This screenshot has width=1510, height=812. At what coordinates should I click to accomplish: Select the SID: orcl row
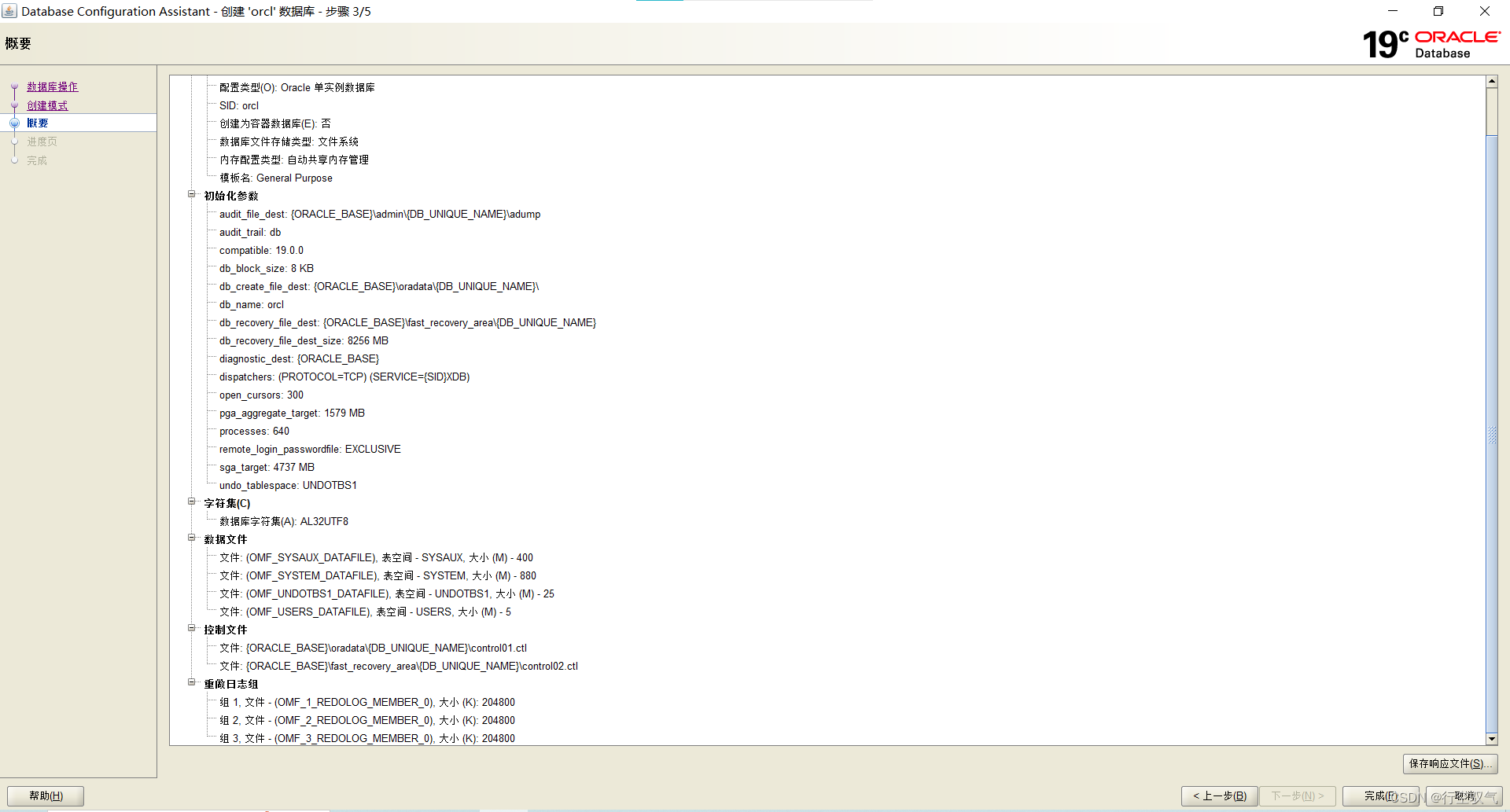point(239,105)
